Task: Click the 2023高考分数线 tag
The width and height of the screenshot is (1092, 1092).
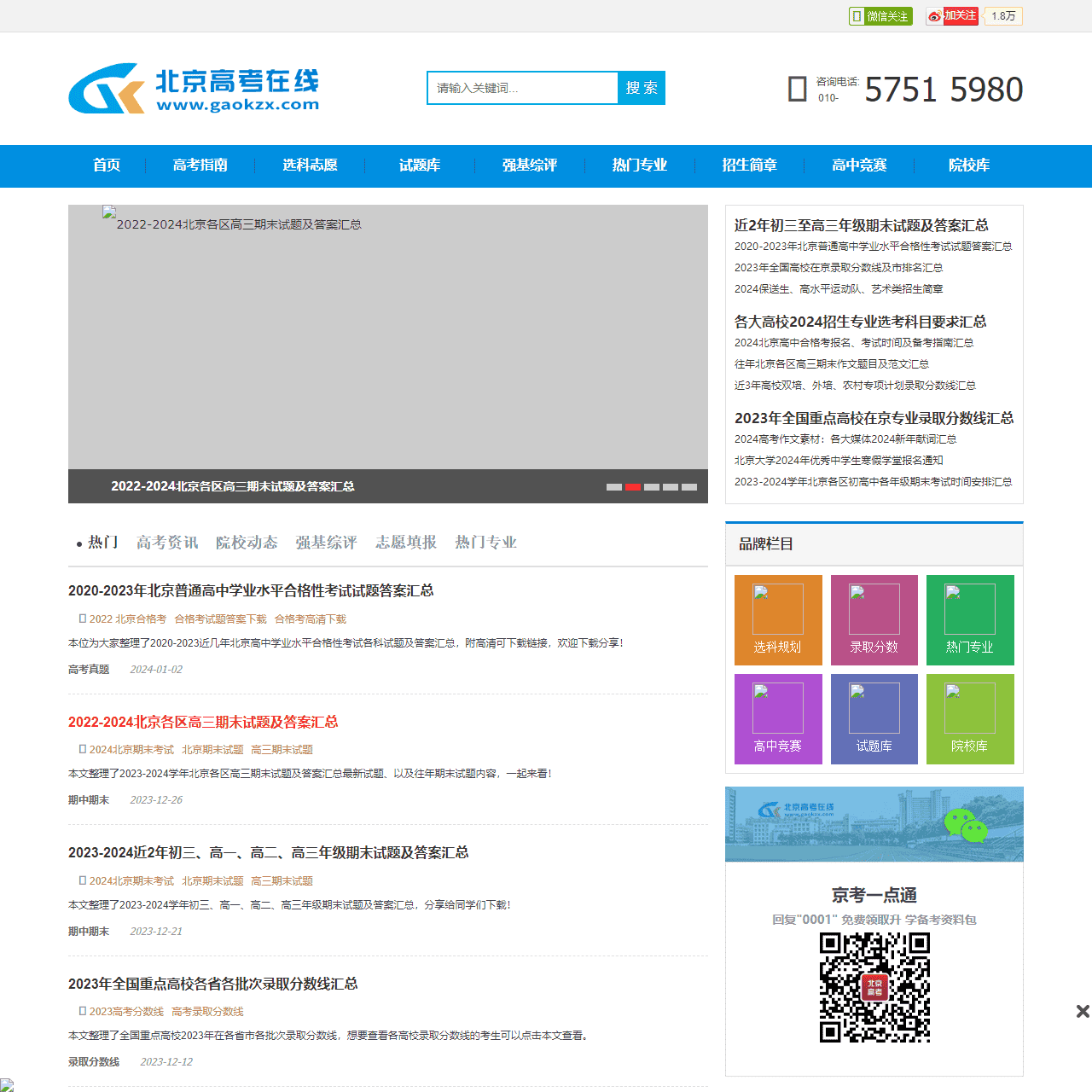Action: 126,1012
